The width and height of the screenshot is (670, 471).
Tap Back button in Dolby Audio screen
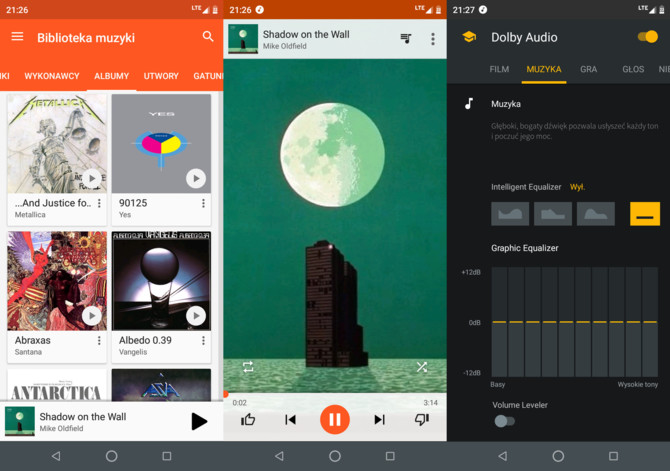coord(502,456)
